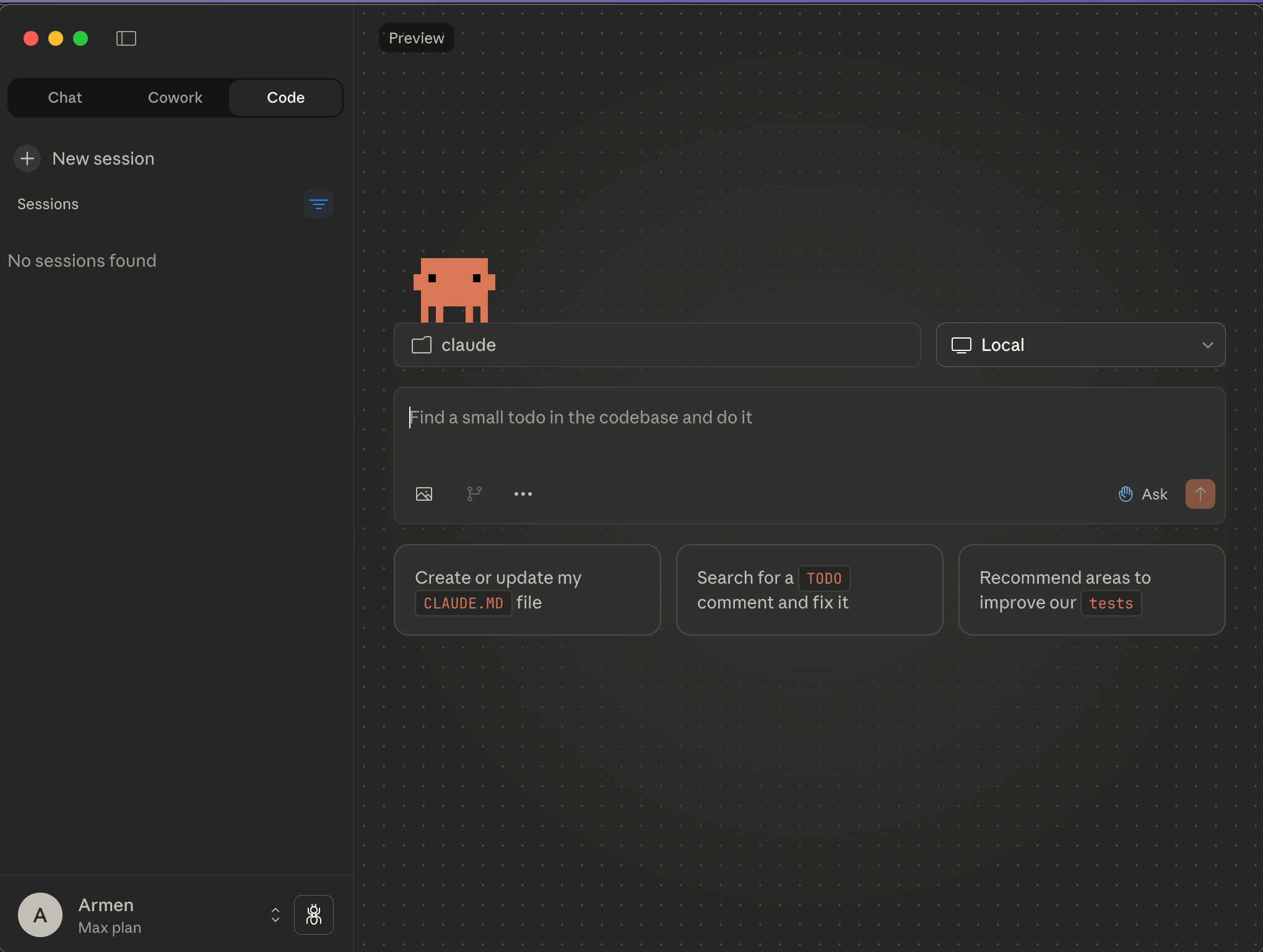Viewport: 1263px width, 952px height.
Task: Attach an image with the picture icon
Action: [424, 494]
